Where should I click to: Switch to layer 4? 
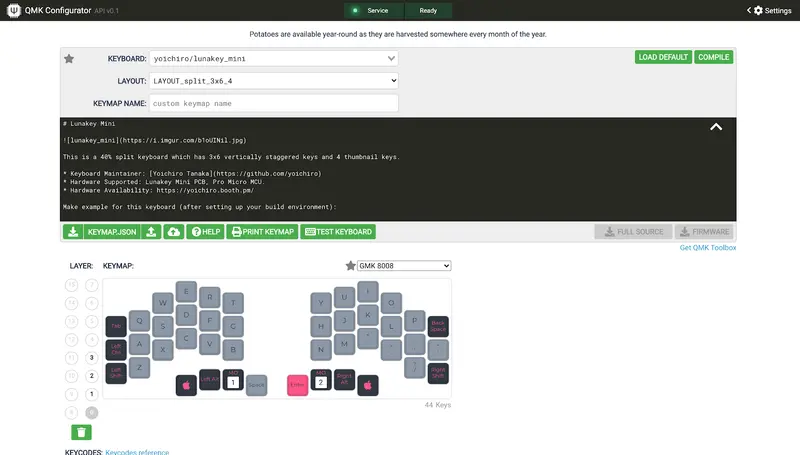pos(92,339)
